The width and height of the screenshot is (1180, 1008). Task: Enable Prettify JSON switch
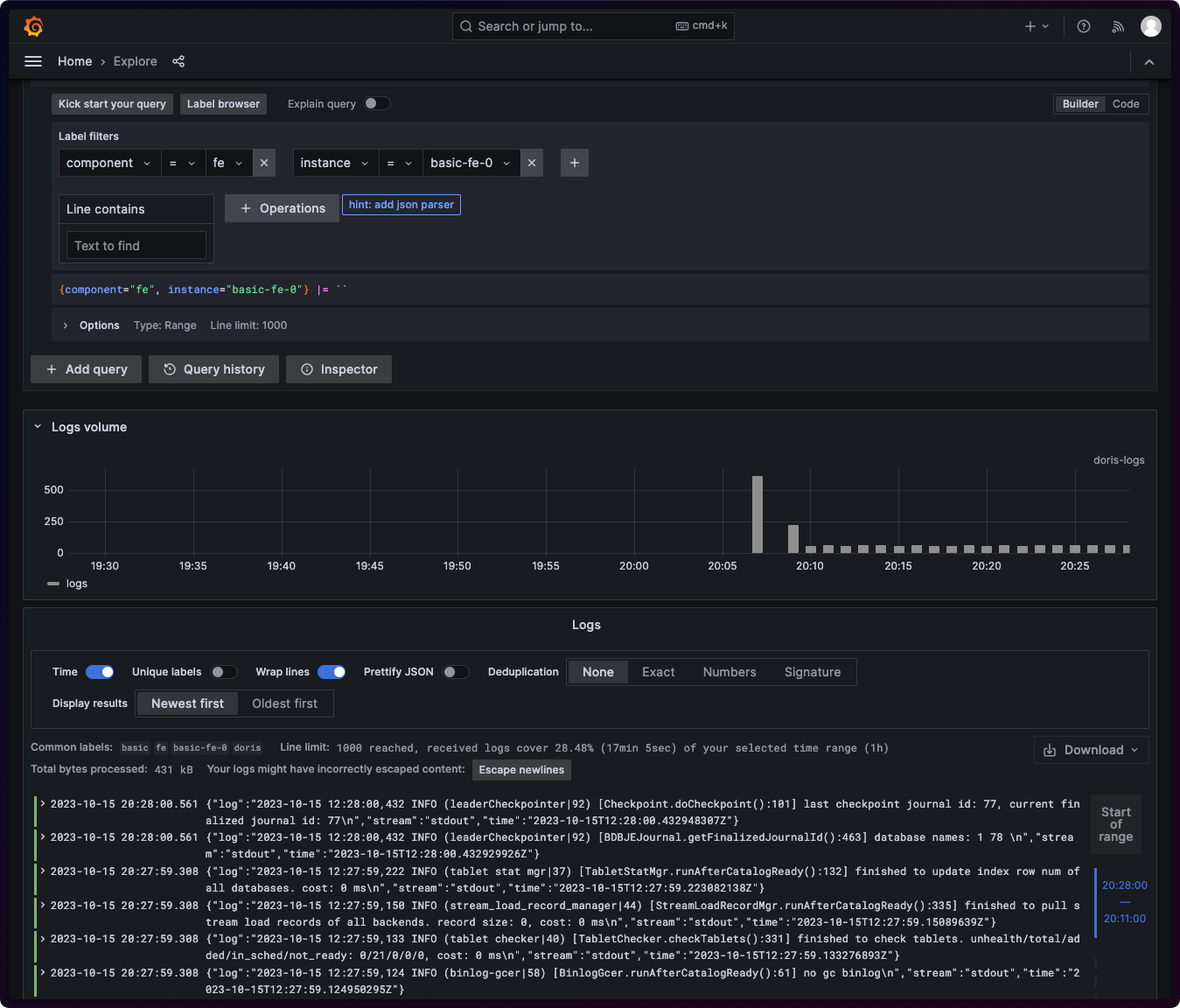point(456,672)
